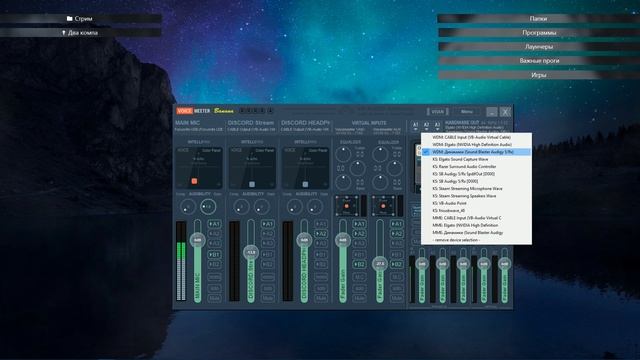Solo the DISCORD HEADPH strip
This screenshot has height=360, width=640.
[x=321, y=288]
